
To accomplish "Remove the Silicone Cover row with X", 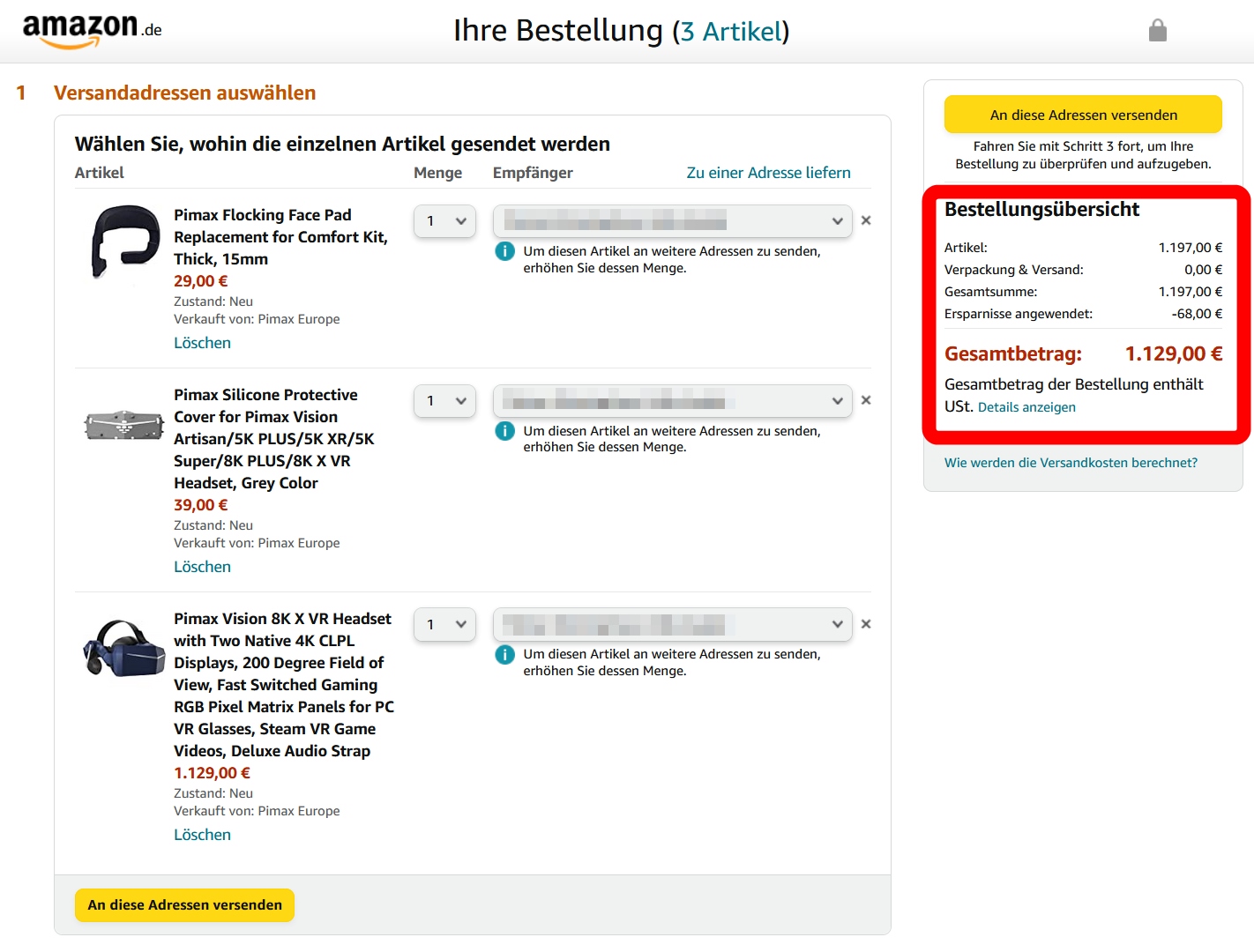I will click(x=866, y=400).
